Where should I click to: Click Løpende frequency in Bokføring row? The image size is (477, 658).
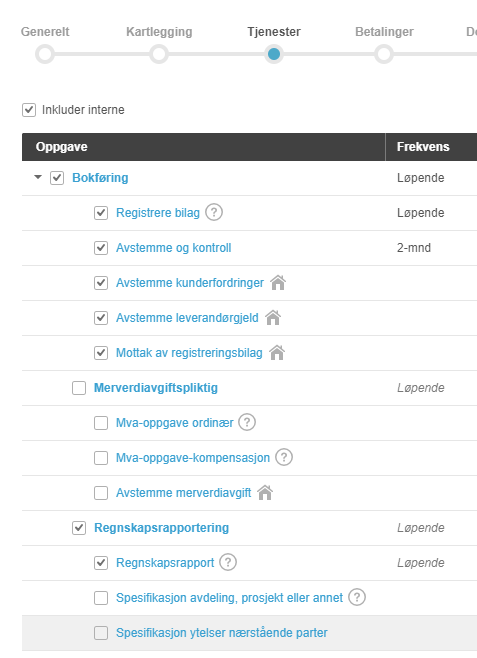tap(421, 178)
